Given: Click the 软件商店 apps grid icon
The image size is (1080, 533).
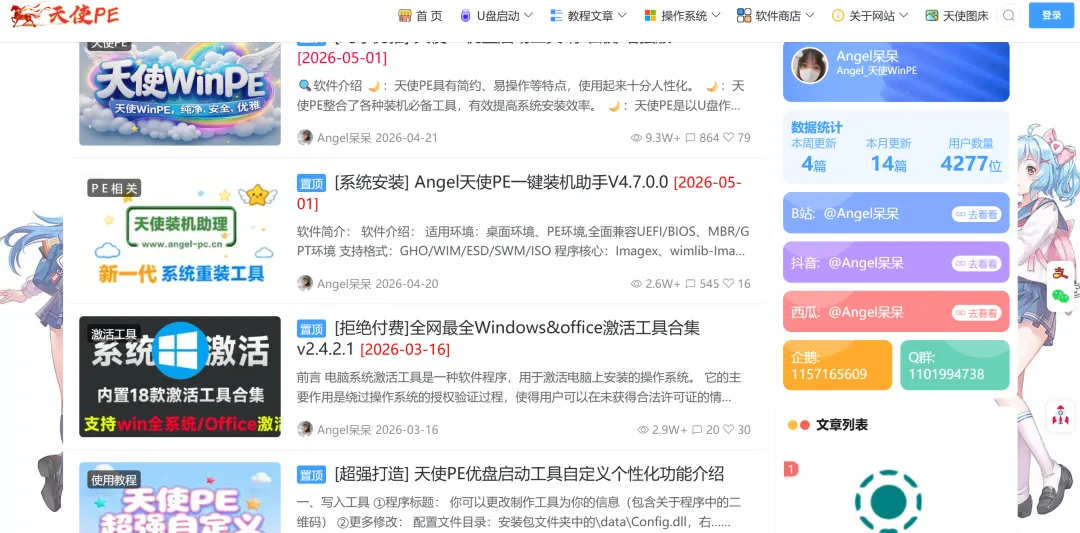Looking at the screenshot, I should 743,15.
